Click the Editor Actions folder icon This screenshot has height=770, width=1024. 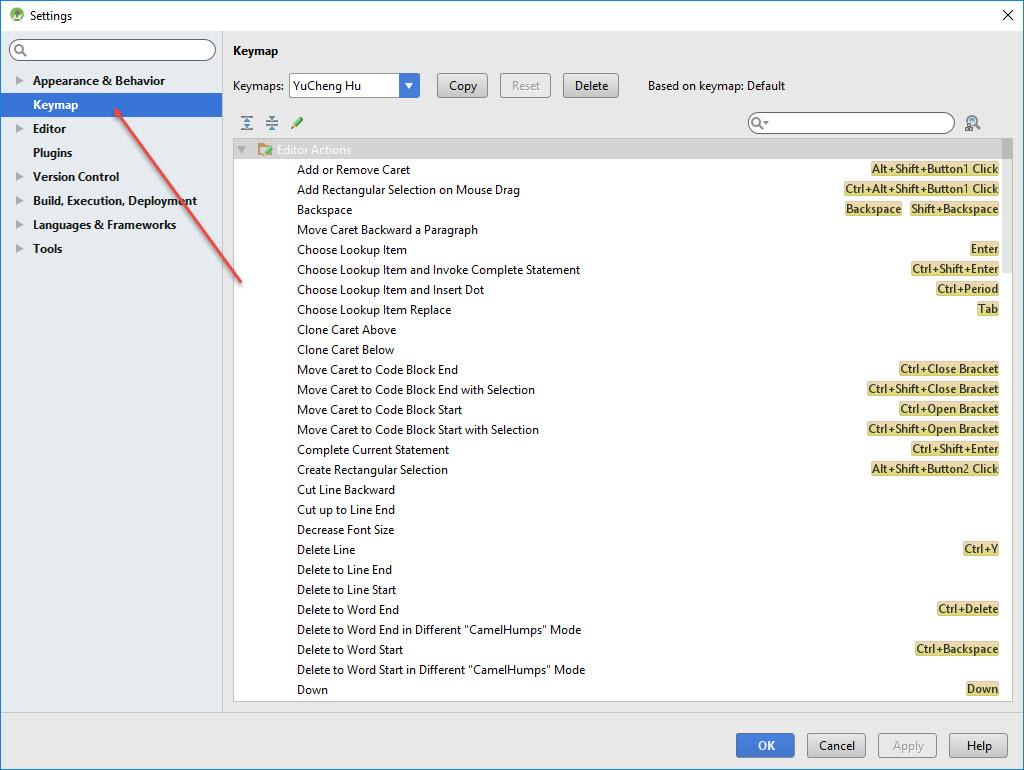pyautogui.click(x=265, y=150)
